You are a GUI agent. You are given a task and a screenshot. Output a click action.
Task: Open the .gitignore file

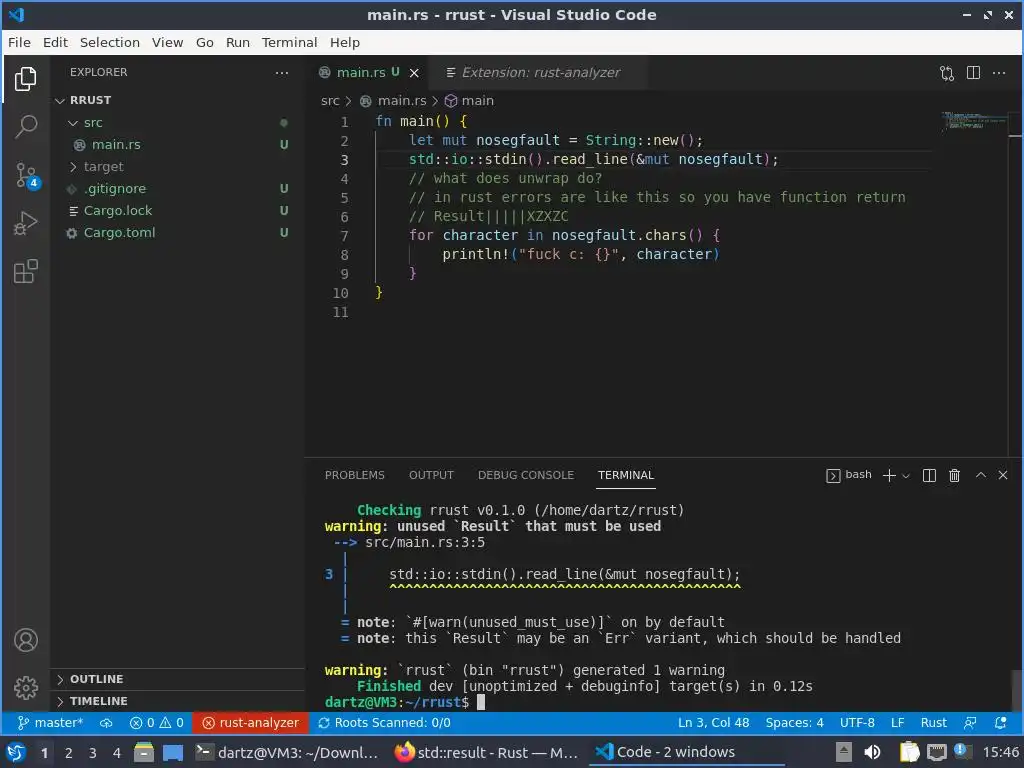tap(178, 189)
